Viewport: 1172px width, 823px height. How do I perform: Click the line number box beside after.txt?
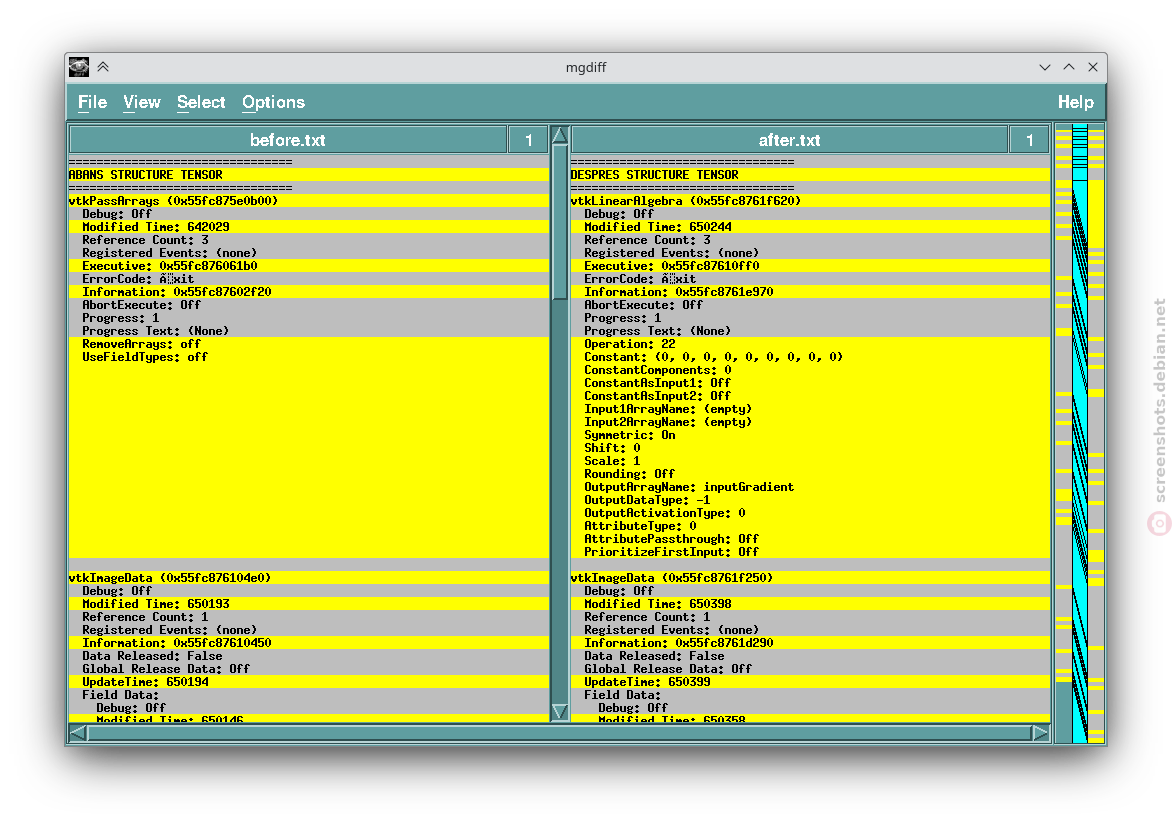click(x=1029, y=140)
